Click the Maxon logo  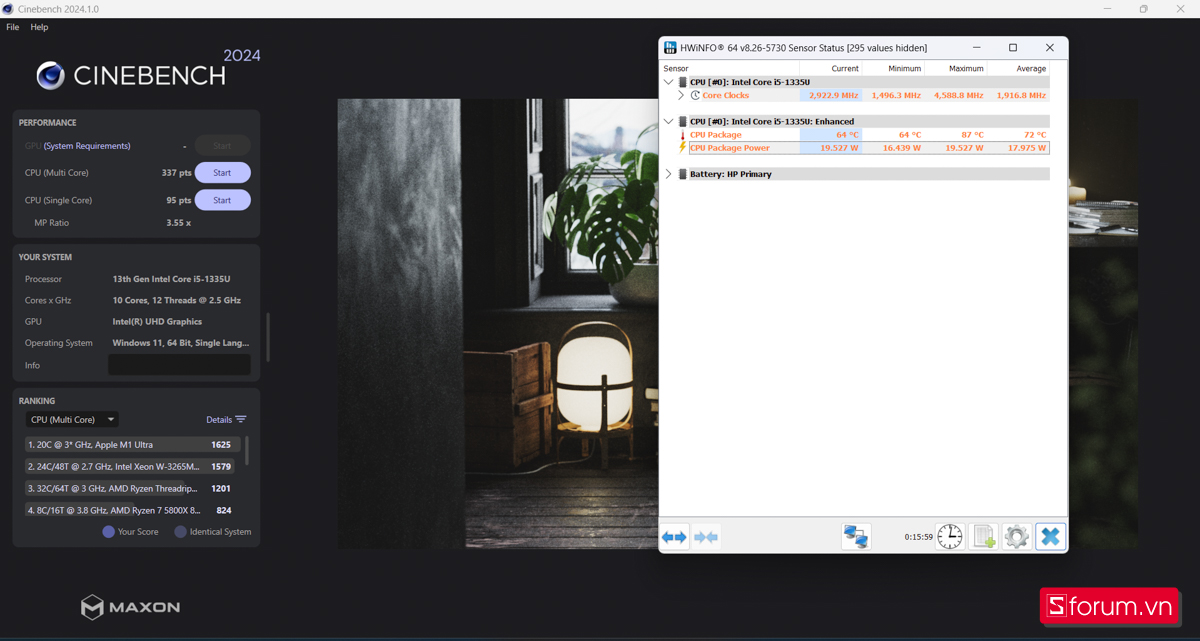[131, 607]
